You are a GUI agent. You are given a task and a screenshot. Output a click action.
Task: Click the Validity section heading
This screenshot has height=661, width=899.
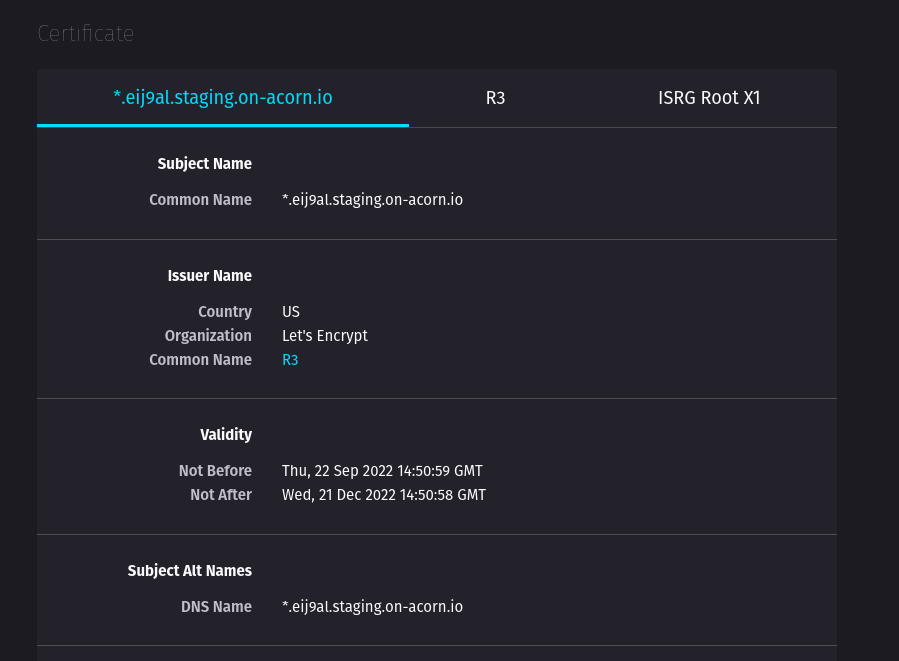(226, 435)
